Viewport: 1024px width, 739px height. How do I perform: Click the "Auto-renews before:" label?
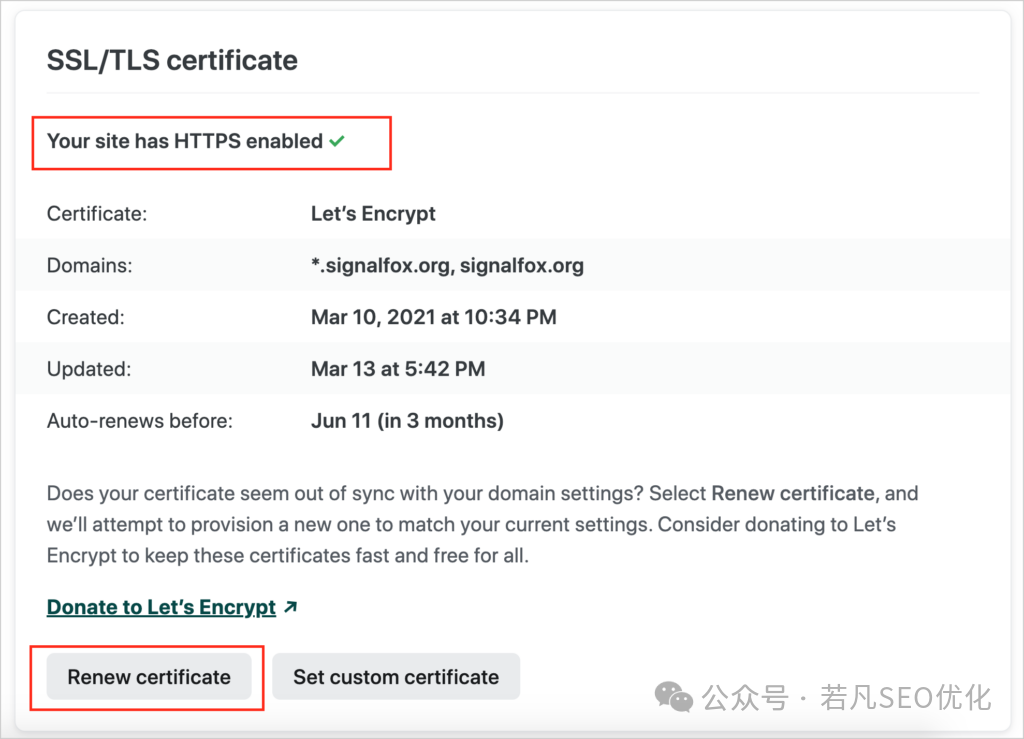click(x=140, y=421)
